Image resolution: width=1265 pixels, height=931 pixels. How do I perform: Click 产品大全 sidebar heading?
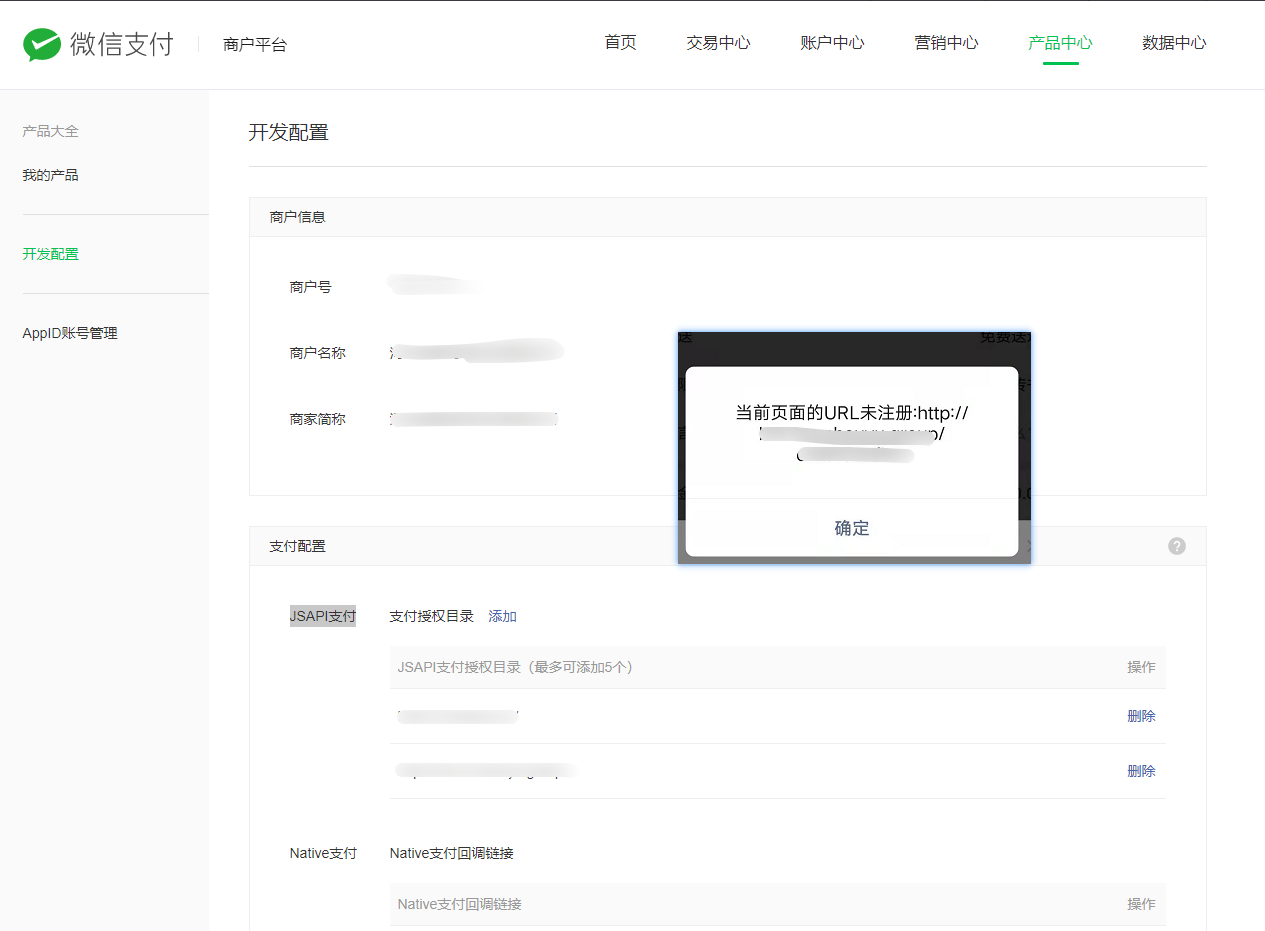50,131
